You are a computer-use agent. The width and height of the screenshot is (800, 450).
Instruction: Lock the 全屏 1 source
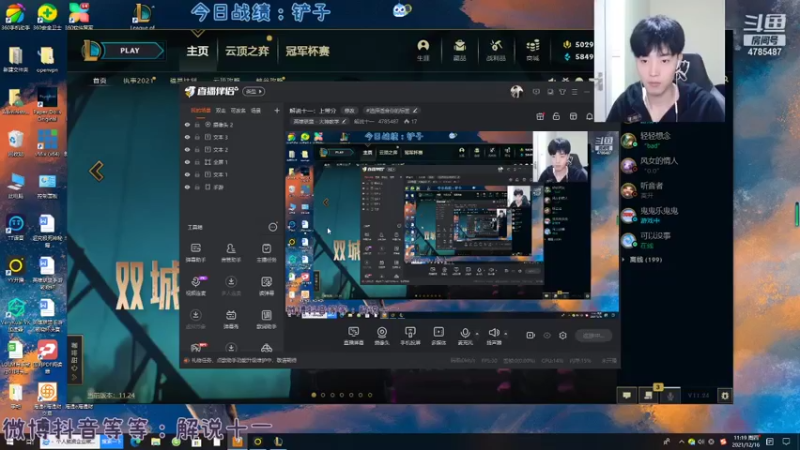197,162
